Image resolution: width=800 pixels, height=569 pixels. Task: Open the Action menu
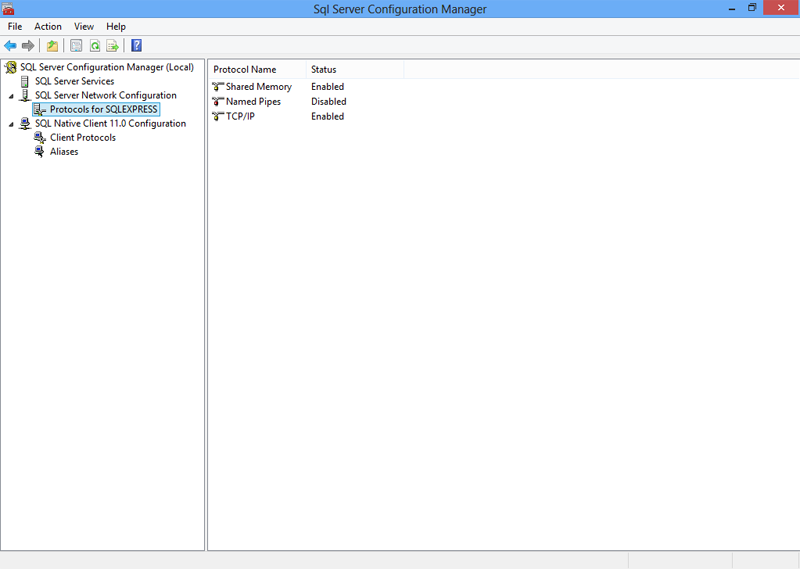coord(48,27)
